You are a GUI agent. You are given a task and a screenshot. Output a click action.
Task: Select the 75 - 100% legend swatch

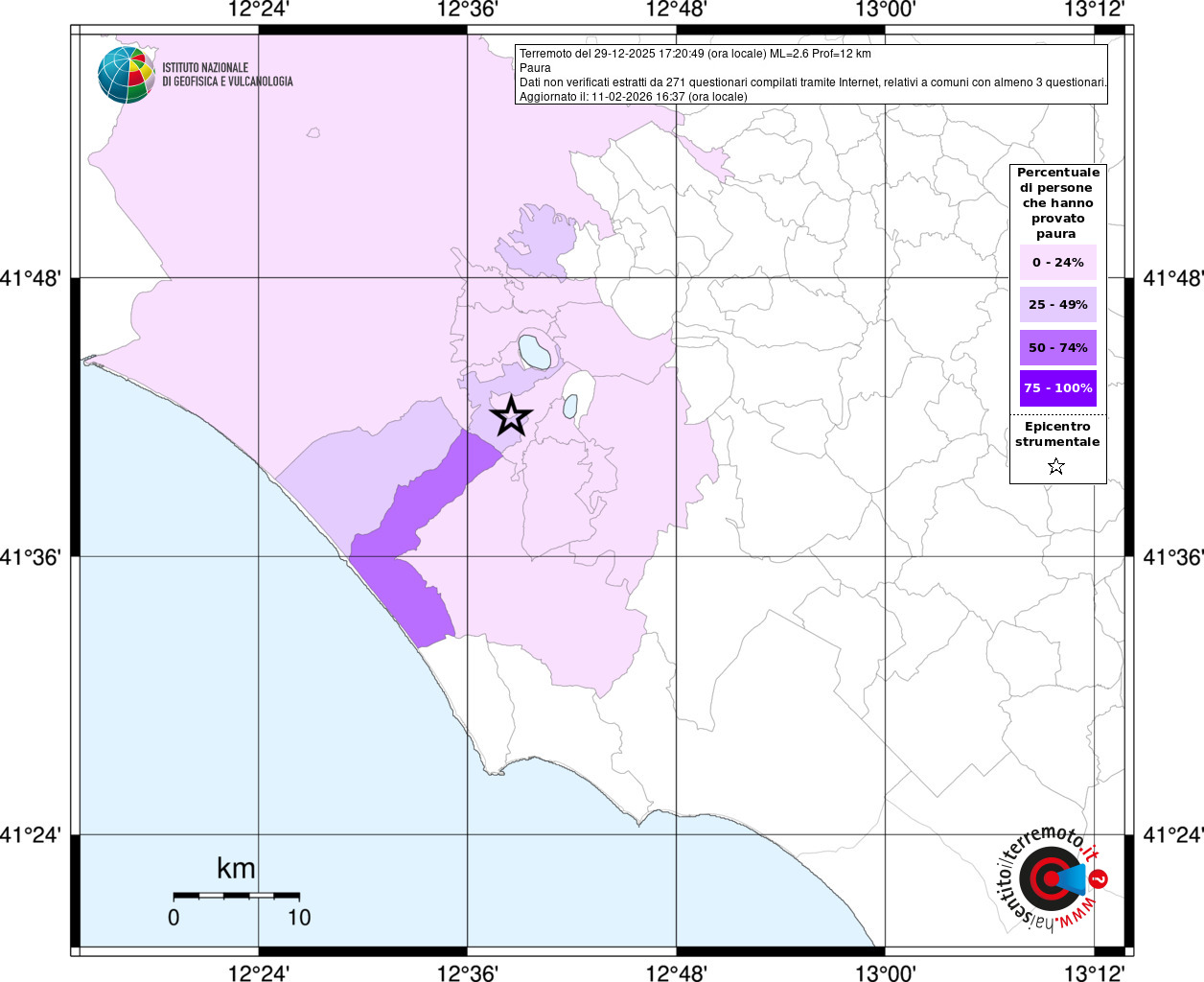pyautogui.click(x=1058, y=388)
